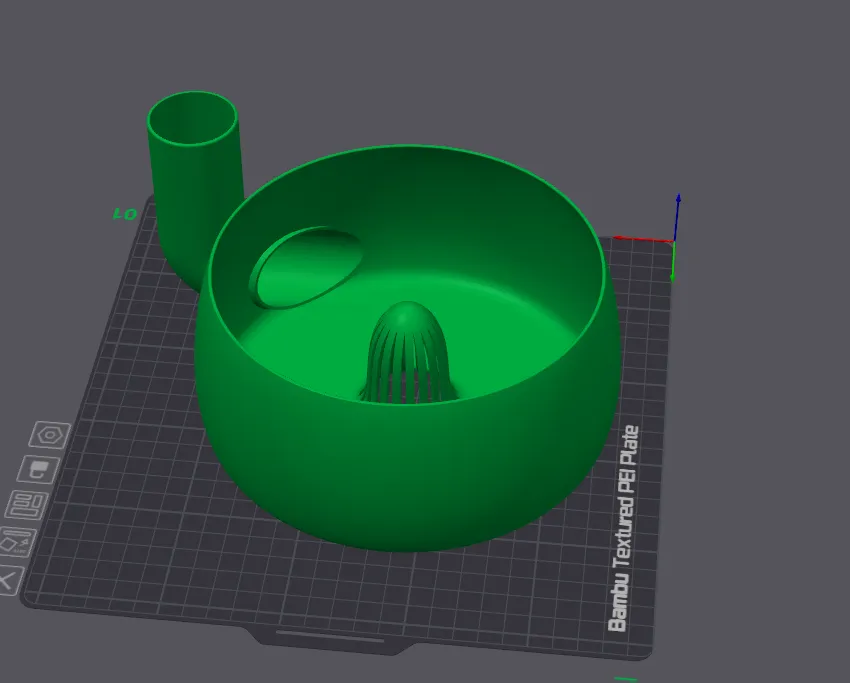Click the bowl's upper back rim

coord(407,147)
